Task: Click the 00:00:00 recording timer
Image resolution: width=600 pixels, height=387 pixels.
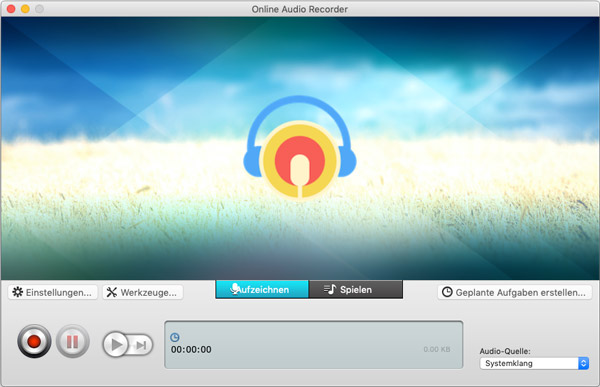Action: coord(191,349)
